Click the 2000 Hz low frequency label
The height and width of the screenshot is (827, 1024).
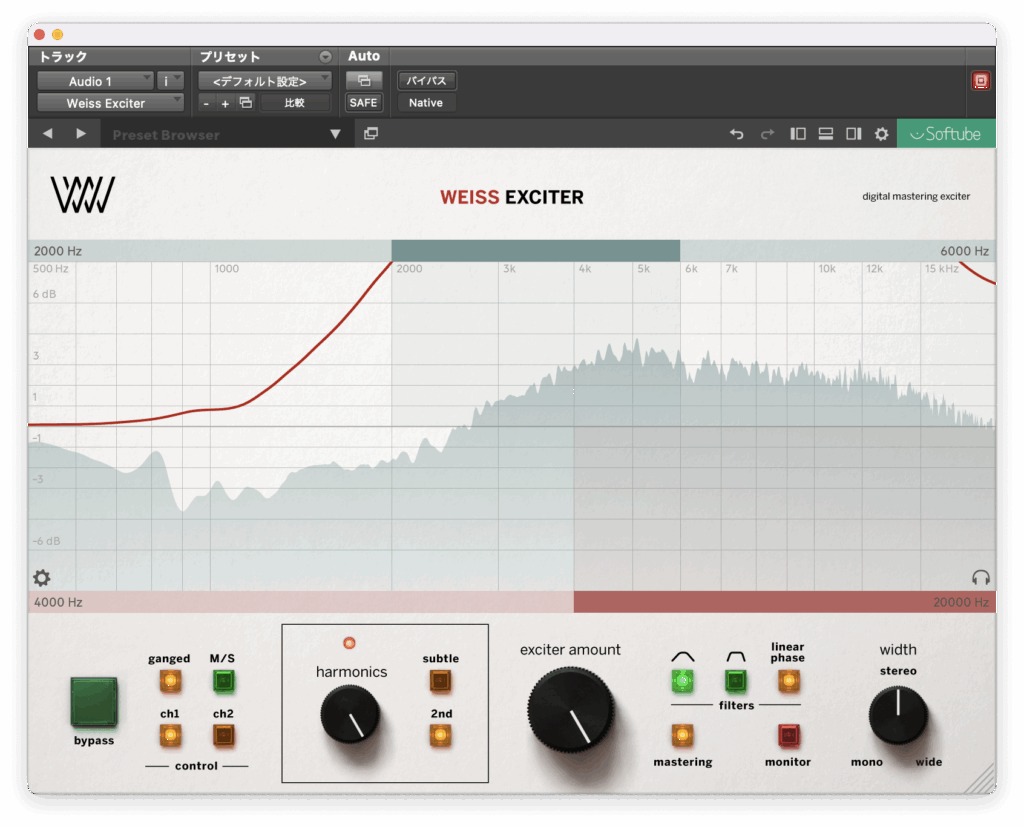pos(58,251)
